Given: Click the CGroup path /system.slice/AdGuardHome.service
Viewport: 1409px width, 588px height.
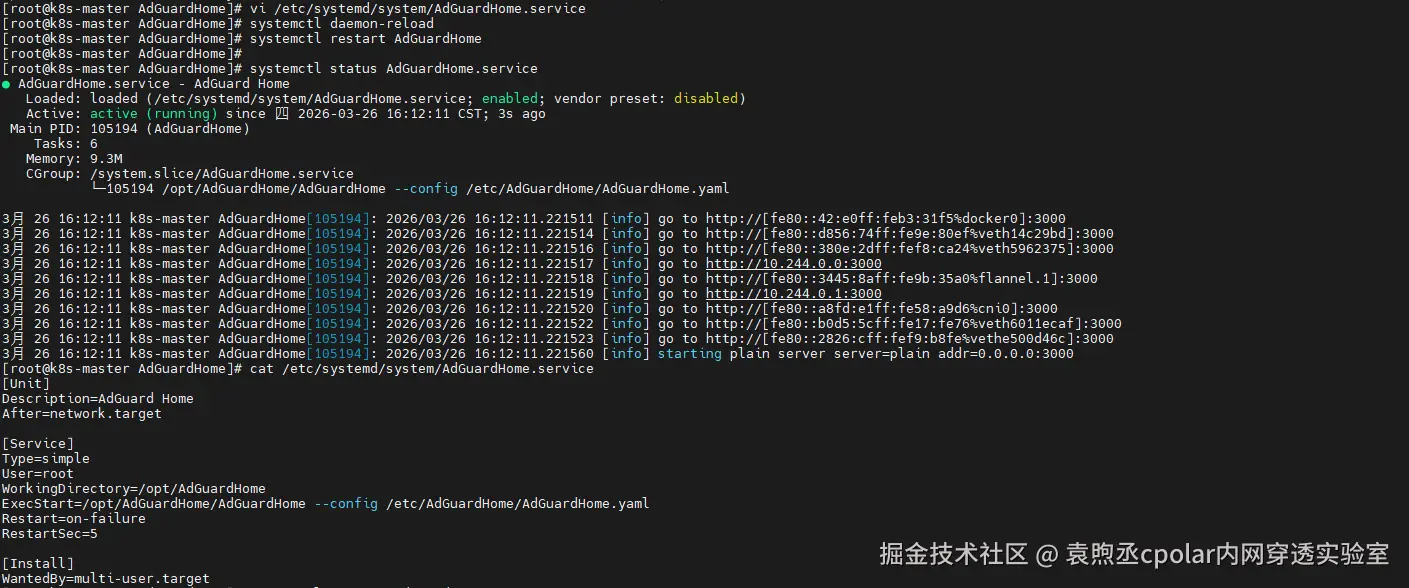Looking at the screenshot, I should point(222,174).
